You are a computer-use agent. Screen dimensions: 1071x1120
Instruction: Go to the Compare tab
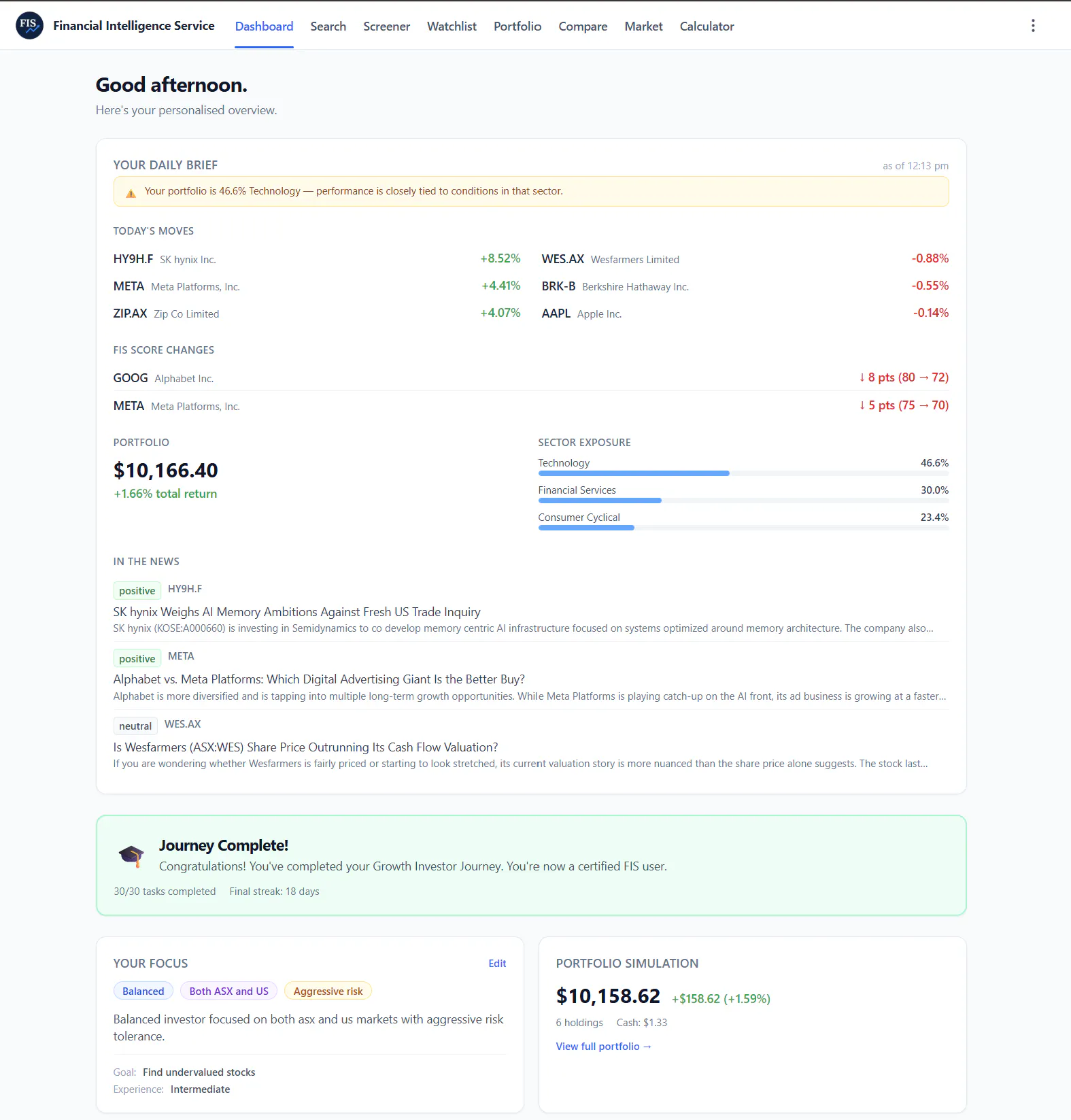point(583,26)
